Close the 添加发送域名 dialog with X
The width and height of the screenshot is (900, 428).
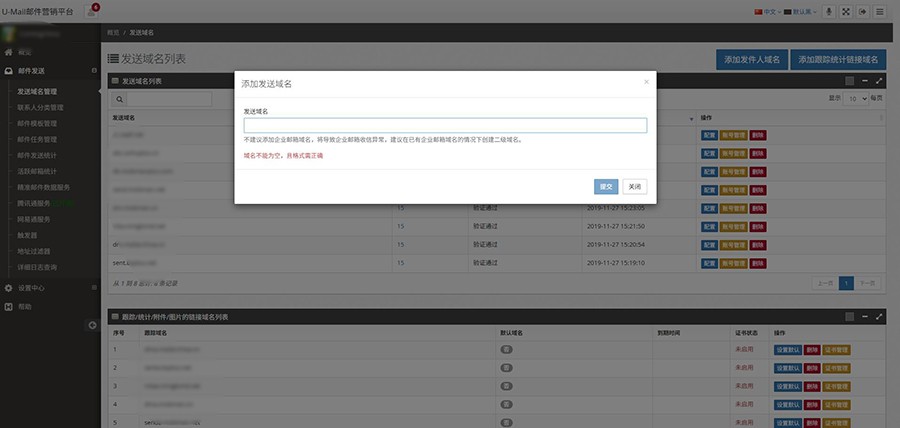(x=646, y=82)
